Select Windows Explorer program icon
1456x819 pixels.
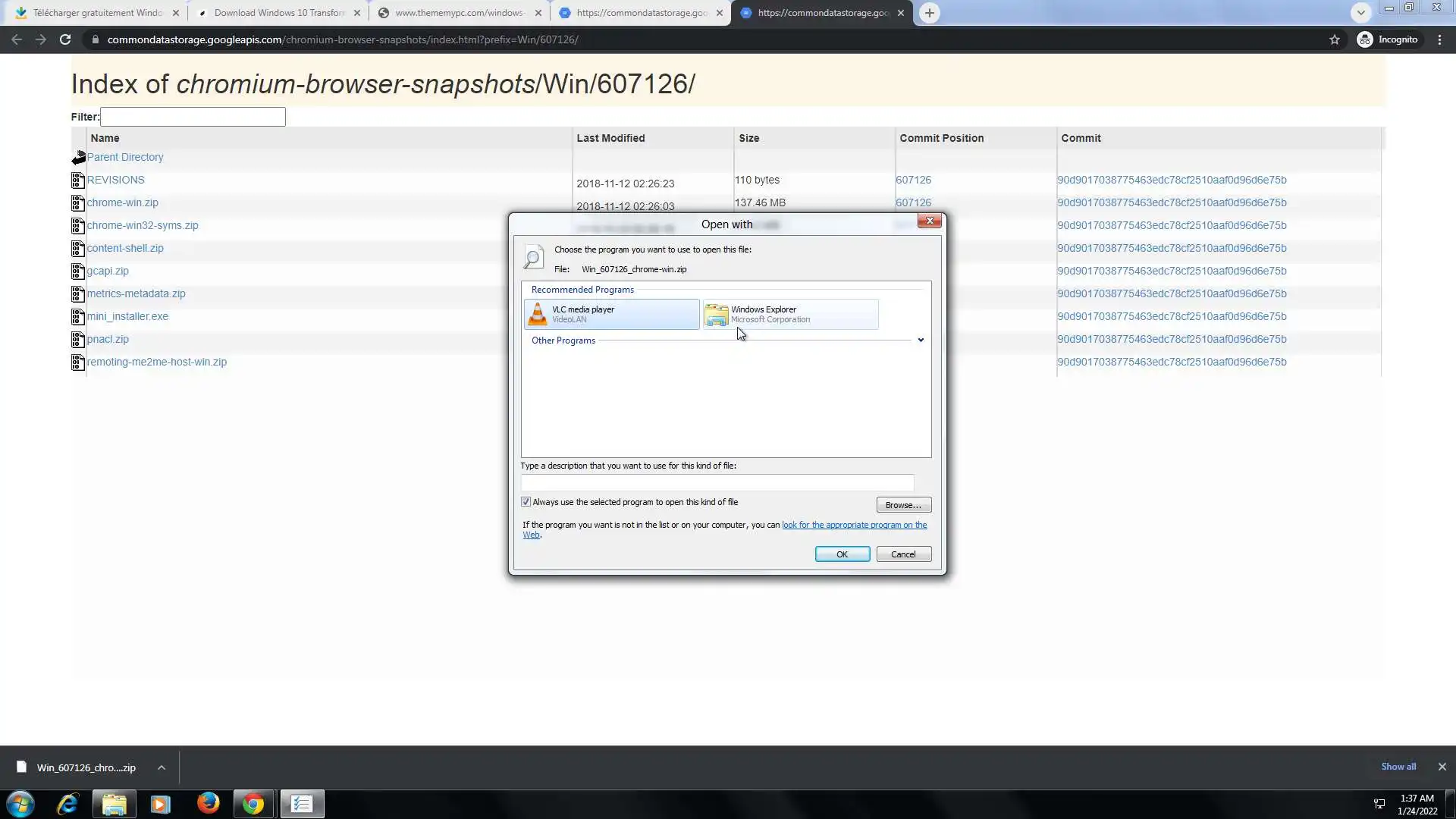[716, 314]
